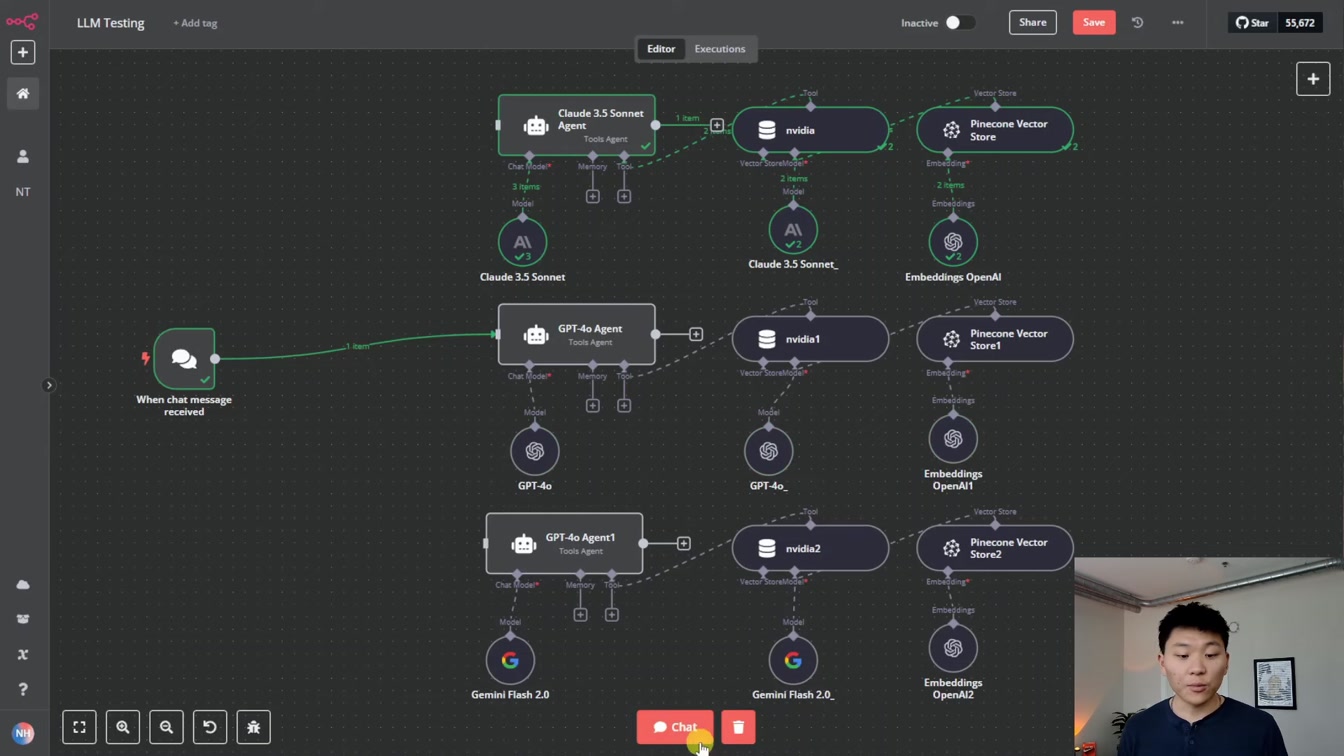Click the red trash delete button
The height and width of the screenshot is (756, 1344).
pyautogui.click(x=738, y=727)
